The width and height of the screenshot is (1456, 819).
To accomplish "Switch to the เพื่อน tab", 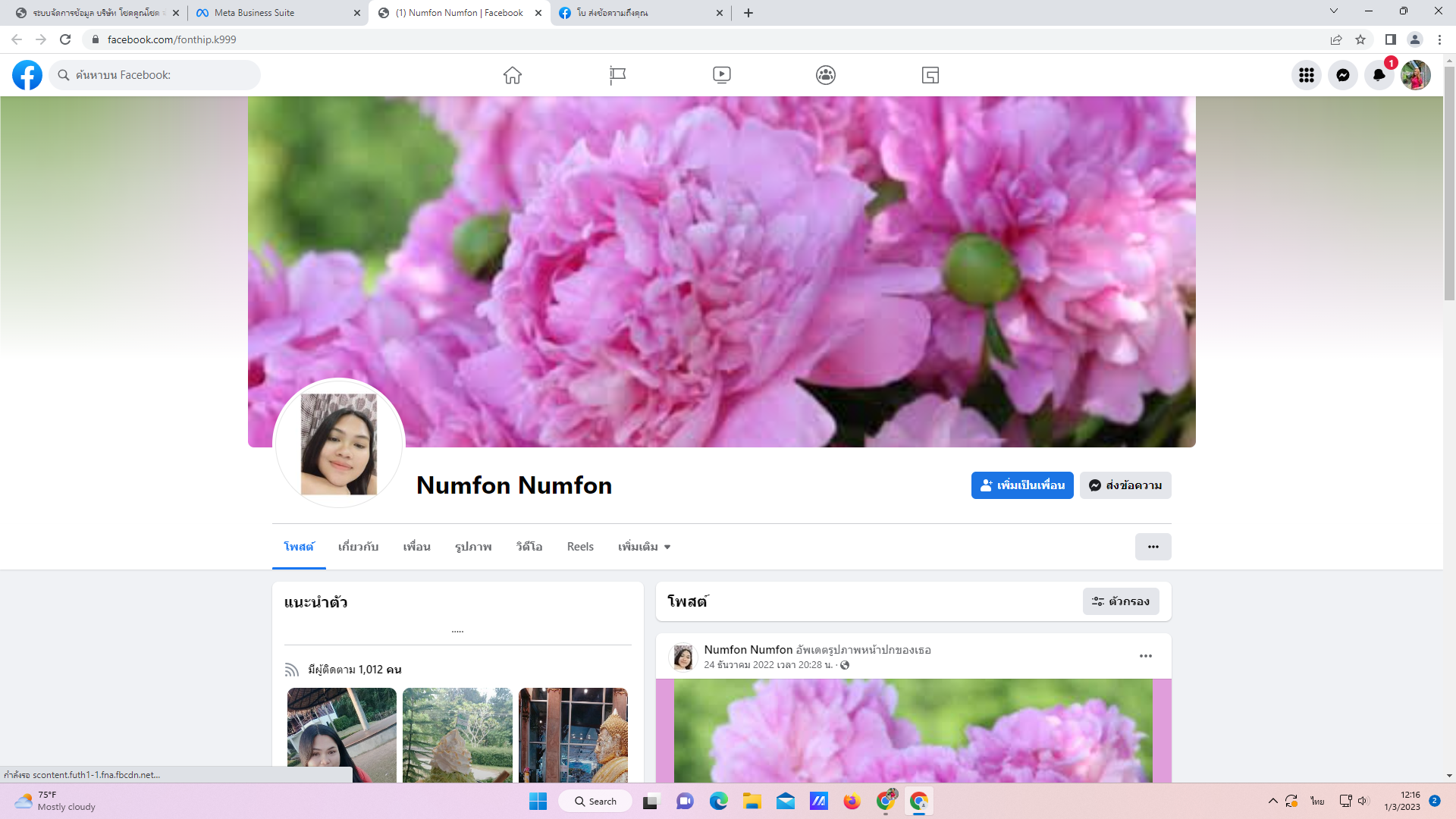I will tap(416, 547).
